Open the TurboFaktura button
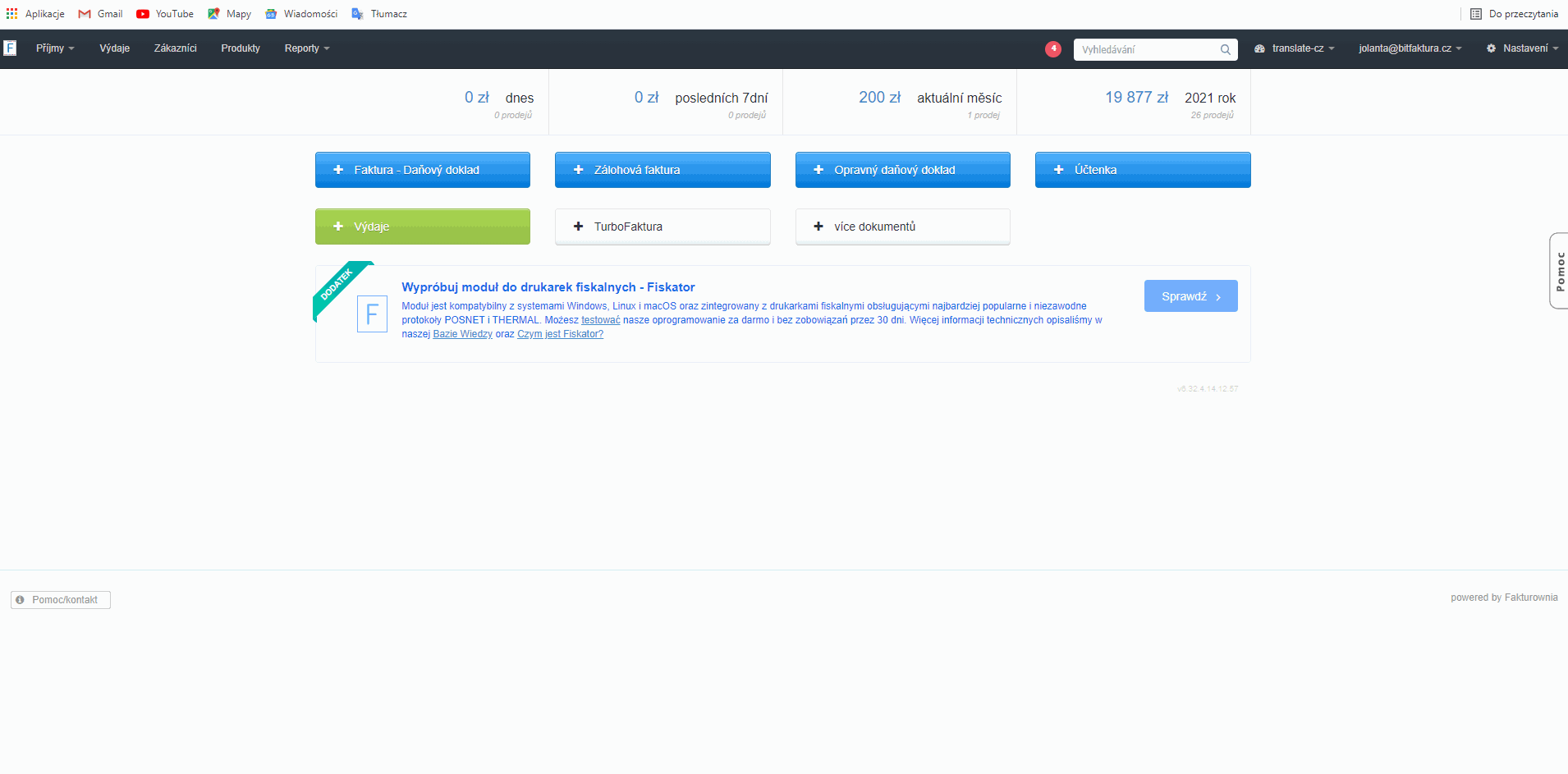The image size is (1568, 774). point(663,227)
